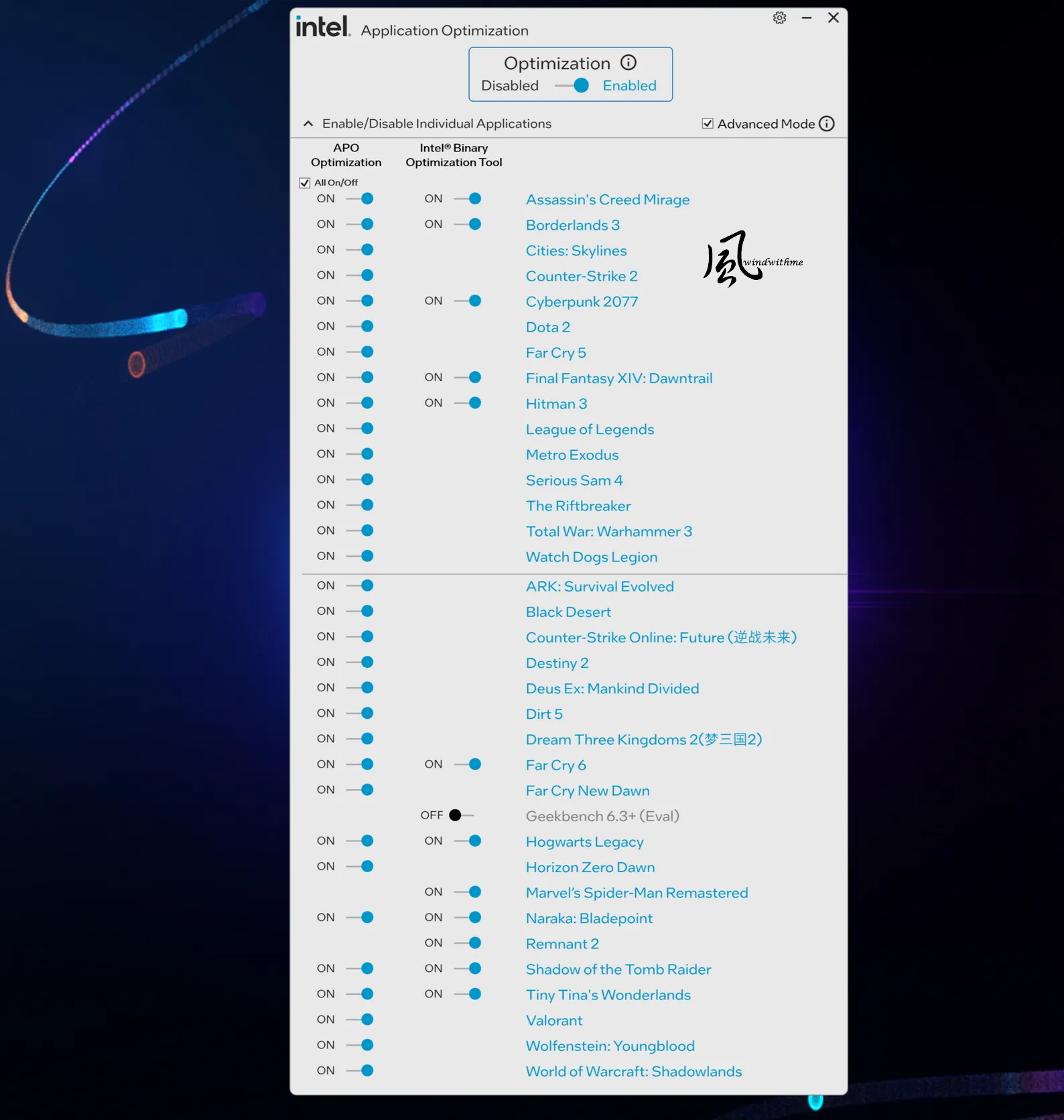This screenshot has width=1064, height=1120.
Task: Toggle APO switch for Black Desert
Action: (360, 611)
